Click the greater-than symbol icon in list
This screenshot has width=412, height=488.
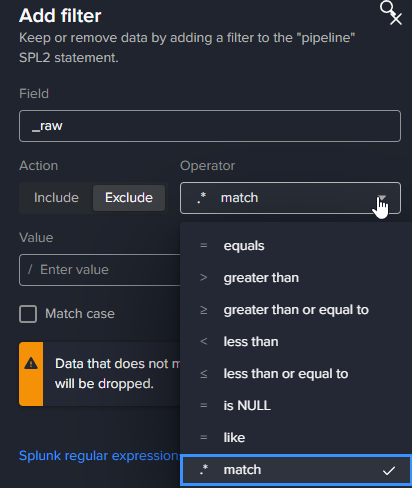click(x=203, y=277)
